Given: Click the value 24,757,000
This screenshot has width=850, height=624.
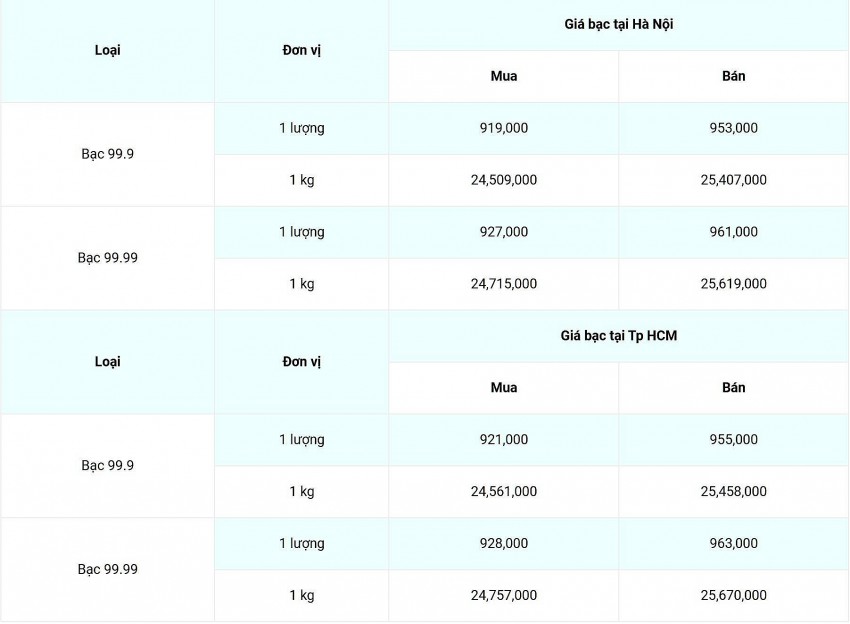Looking at the screenshot, I should tap(504, 596).
